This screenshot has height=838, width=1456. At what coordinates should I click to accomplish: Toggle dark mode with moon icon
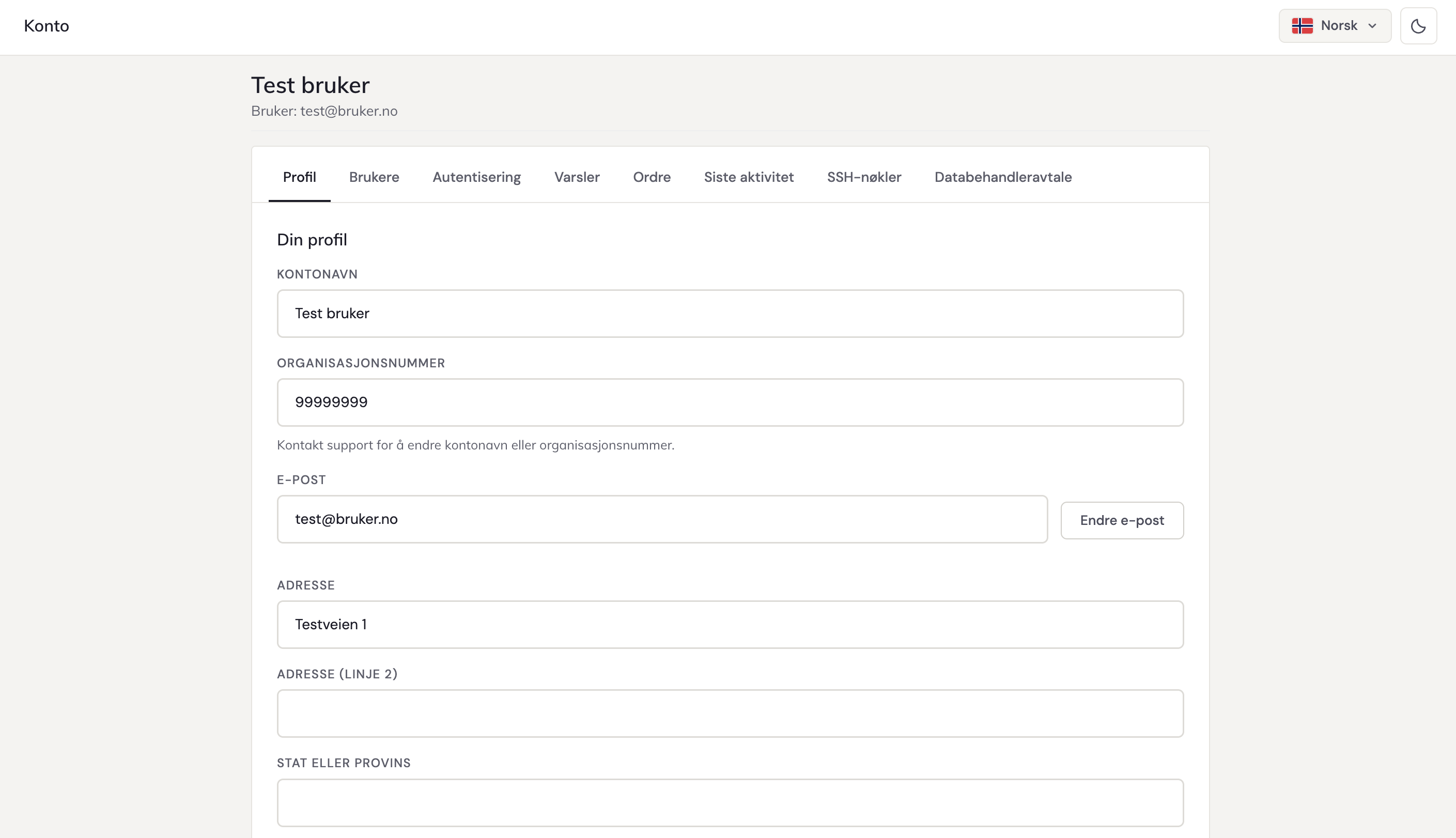(1418, 26)
